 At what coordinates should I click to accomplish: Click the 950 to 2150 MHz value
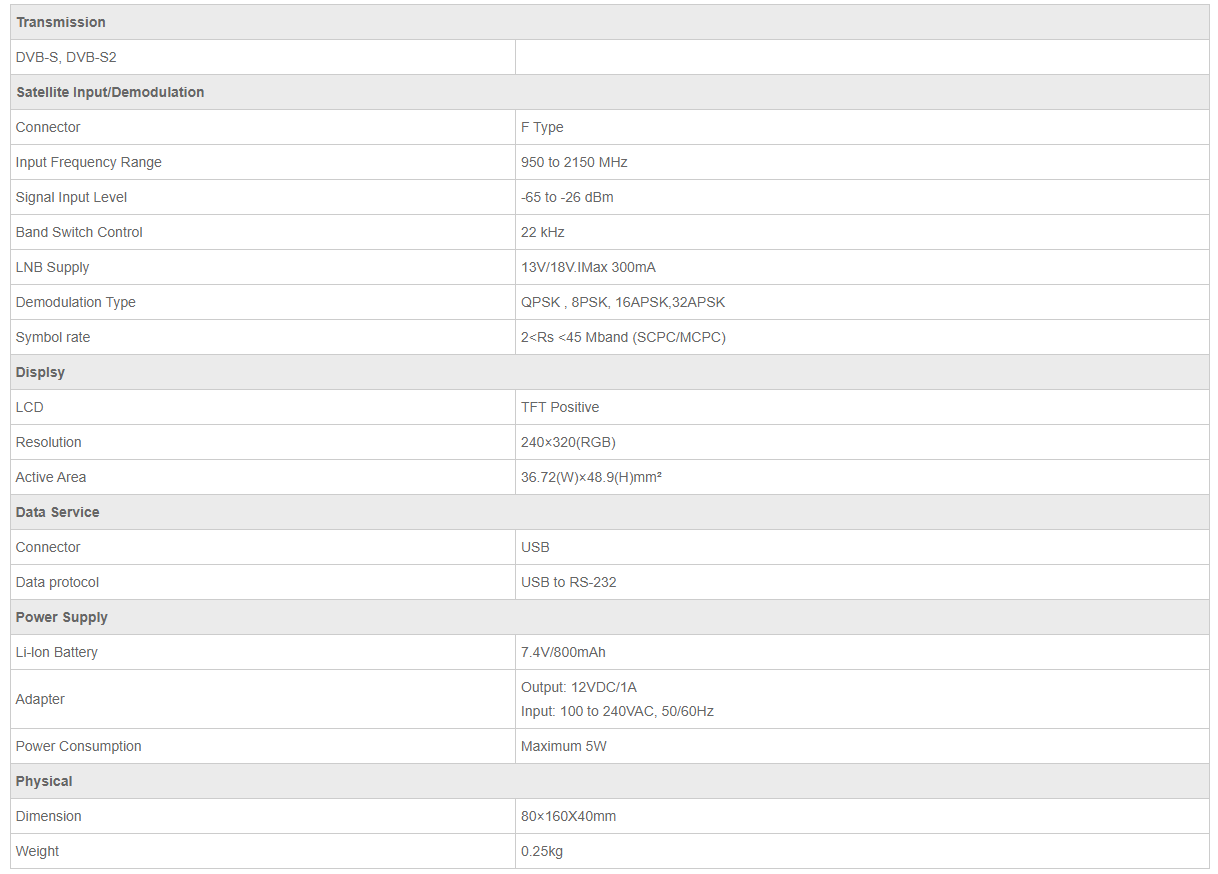coord(574,162)
